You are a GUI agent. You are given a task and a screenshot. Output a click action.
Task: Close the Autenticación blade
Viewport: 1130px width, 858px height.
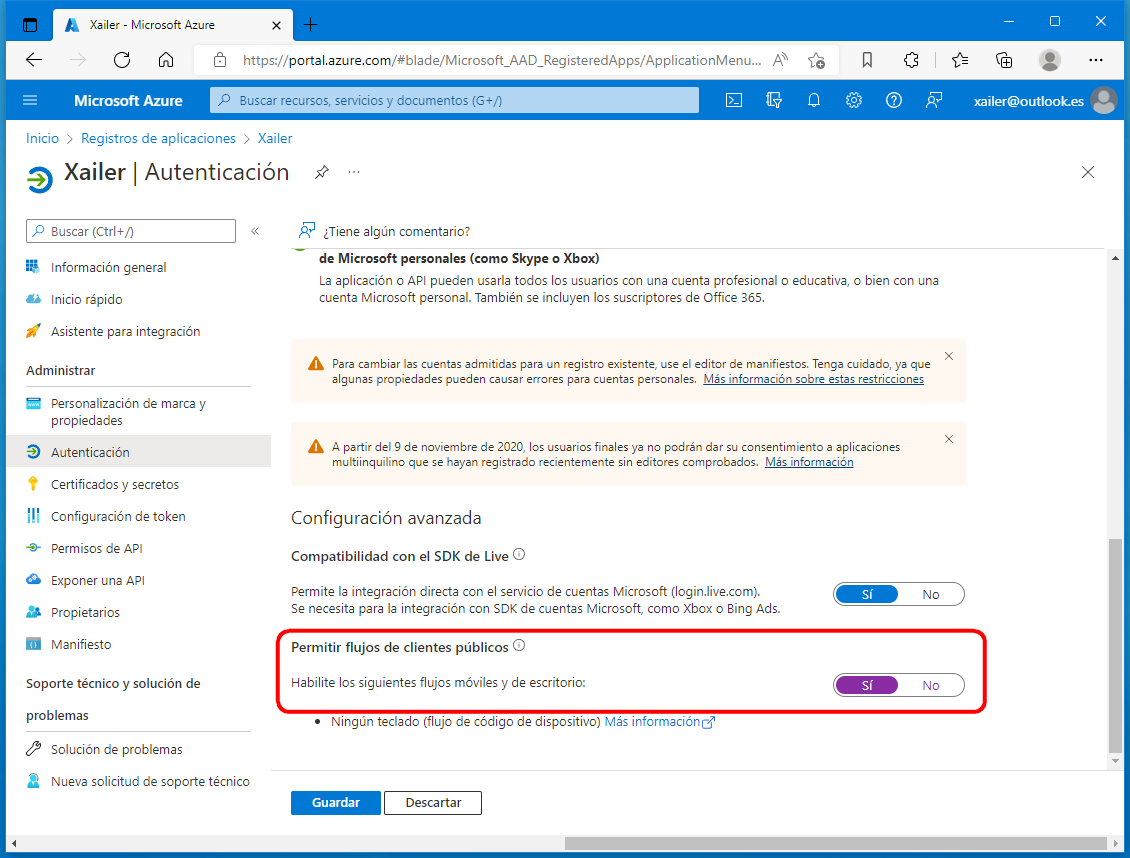1088,172
